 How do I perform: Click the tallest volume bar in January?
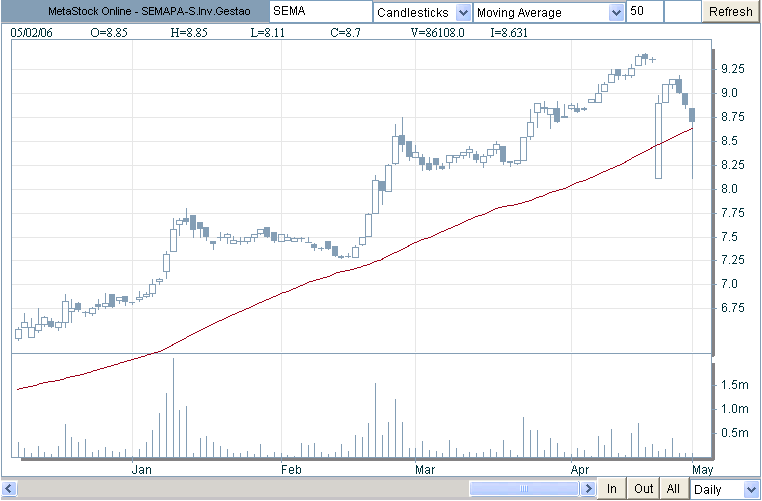click(x=173, y=408)
